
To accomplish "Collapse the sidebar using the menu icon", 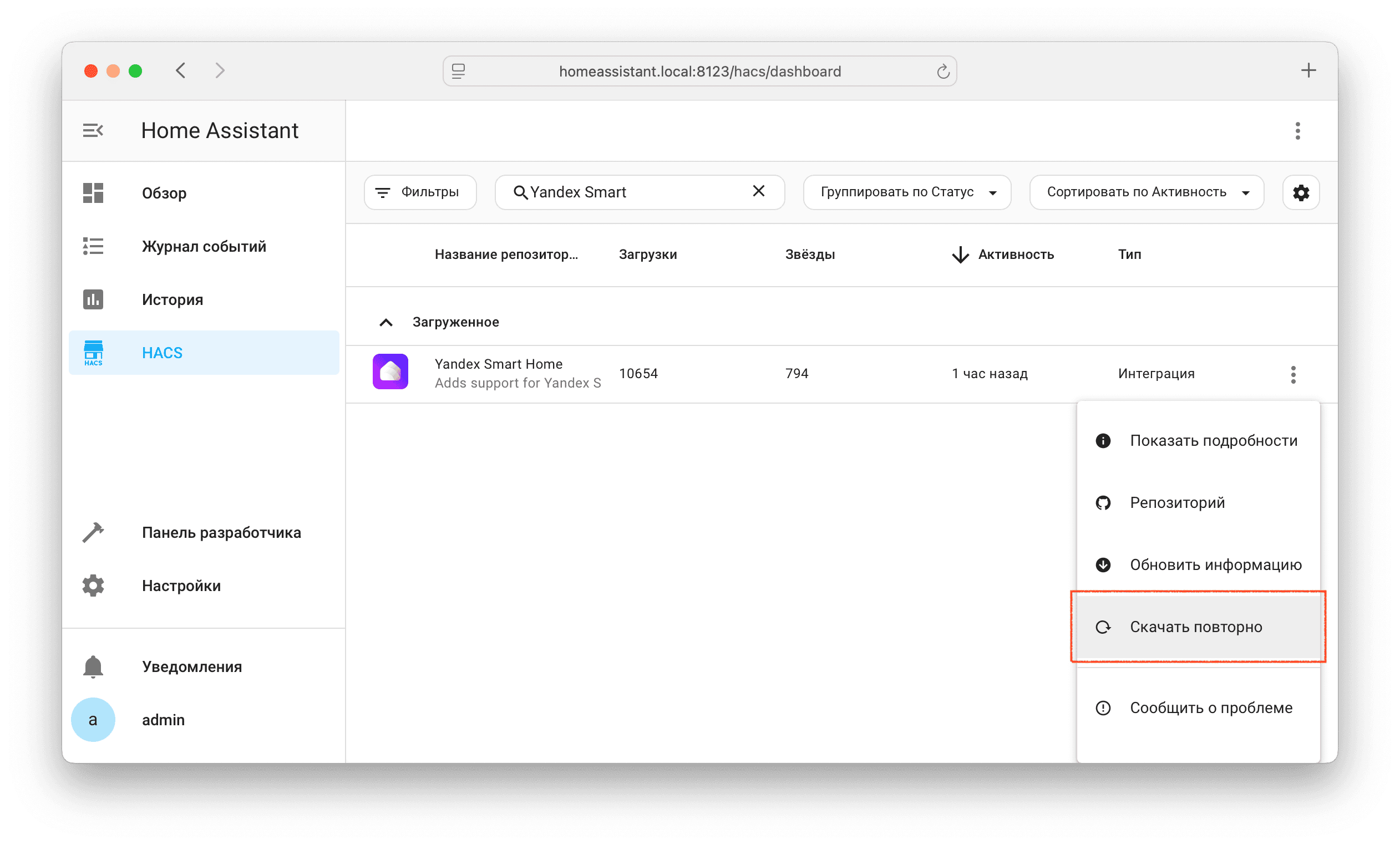I will [x=93, y=131].
